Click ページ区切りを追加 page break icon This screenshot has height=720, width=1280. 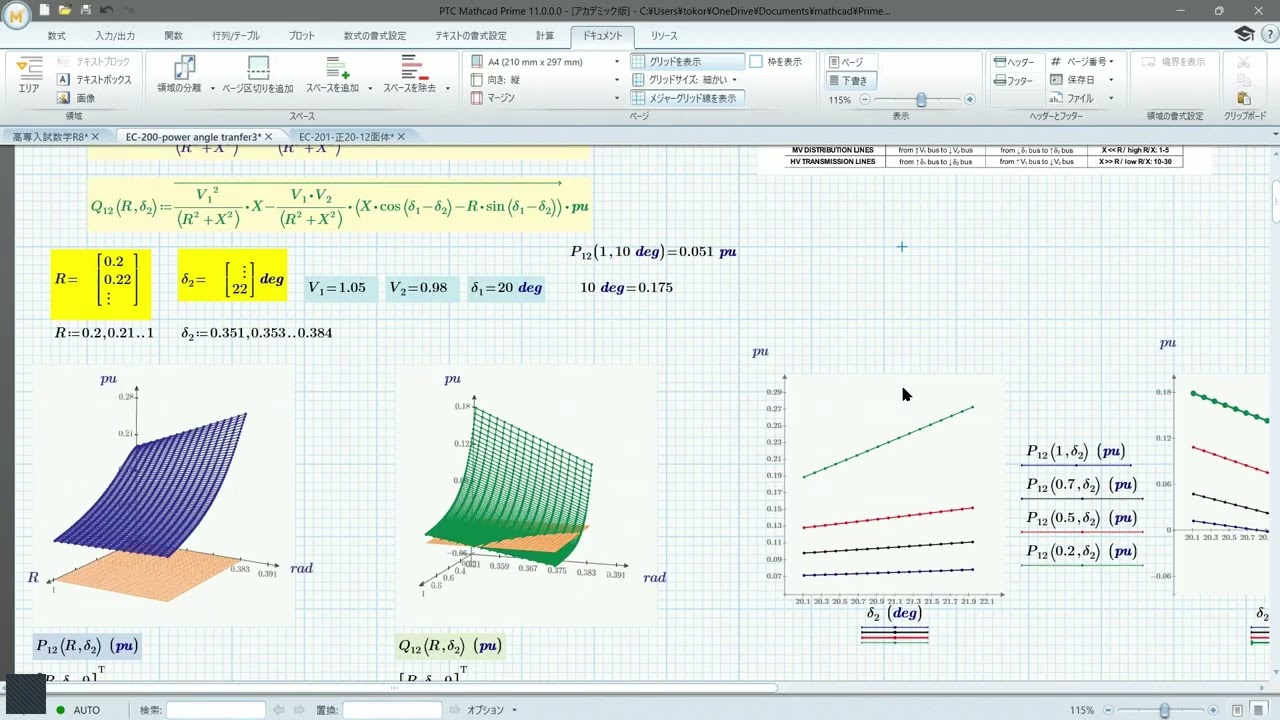pyautogui.click(x=258, y=67)
